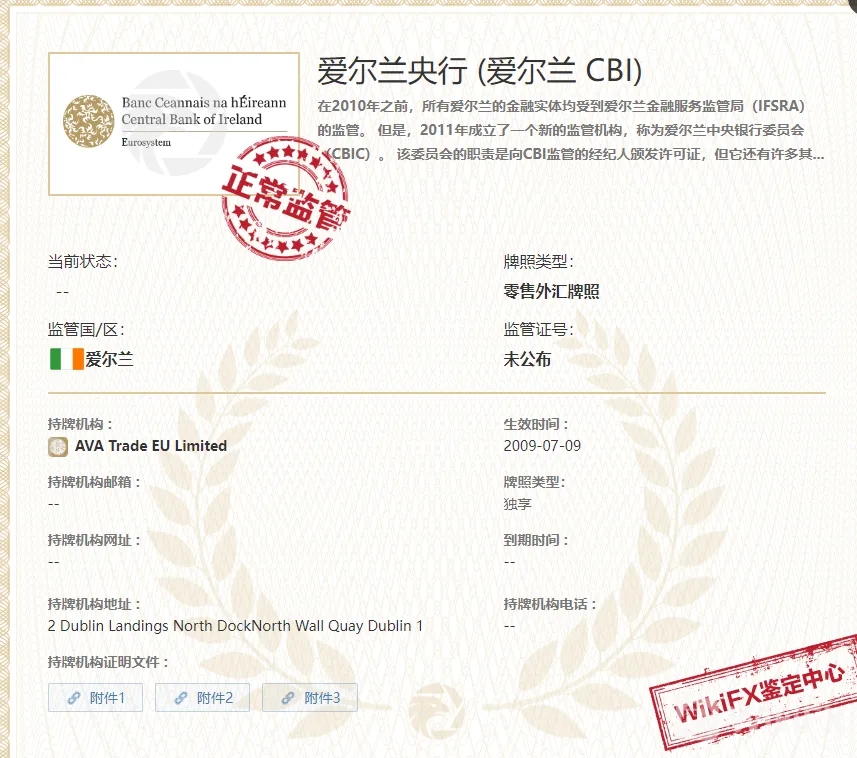This screenshot has height=758, width=857.
Task: Open attachment 附件1 button
Action: coord(95,697)
